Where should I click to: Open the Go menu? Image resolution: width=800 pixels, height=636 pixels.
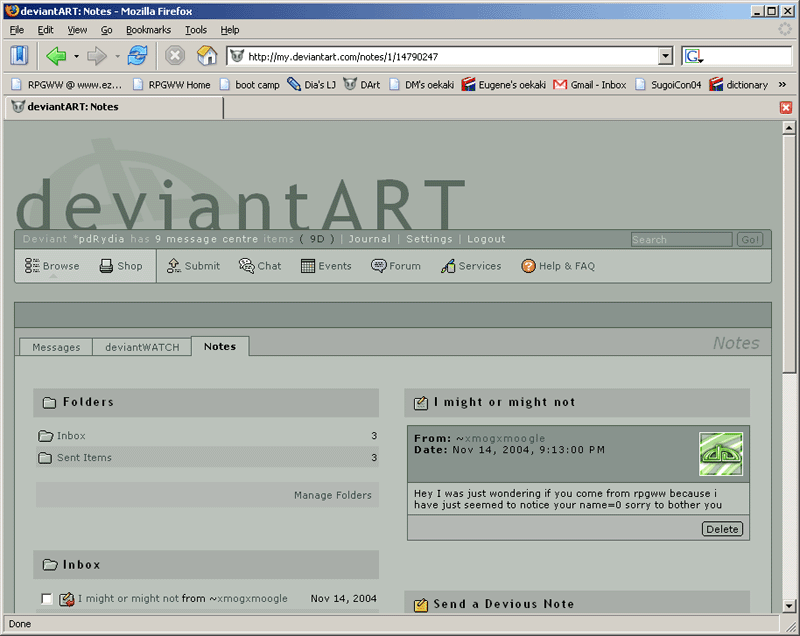106,30
